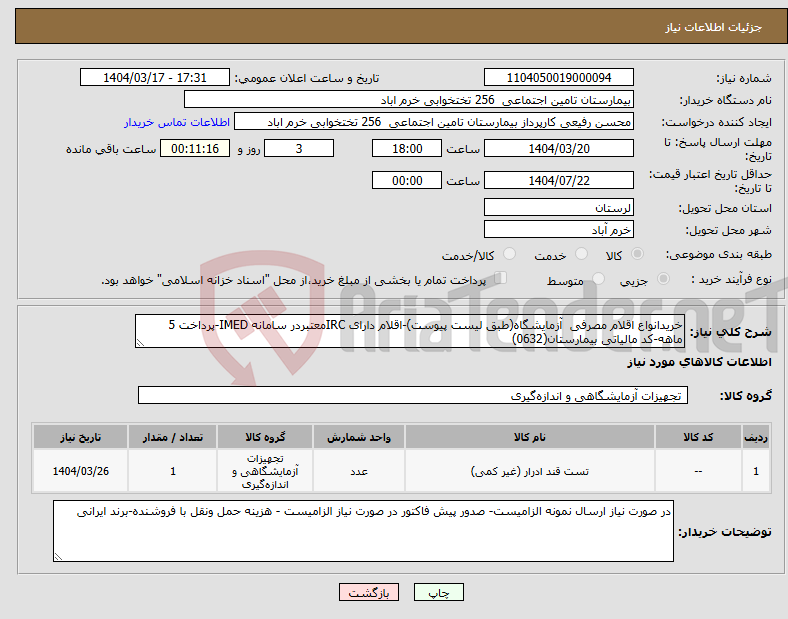This screenshot has height=619, width=788.
Task: Click the description textarea resize handle
Action: pyautogui.click(x=140, y=343)
